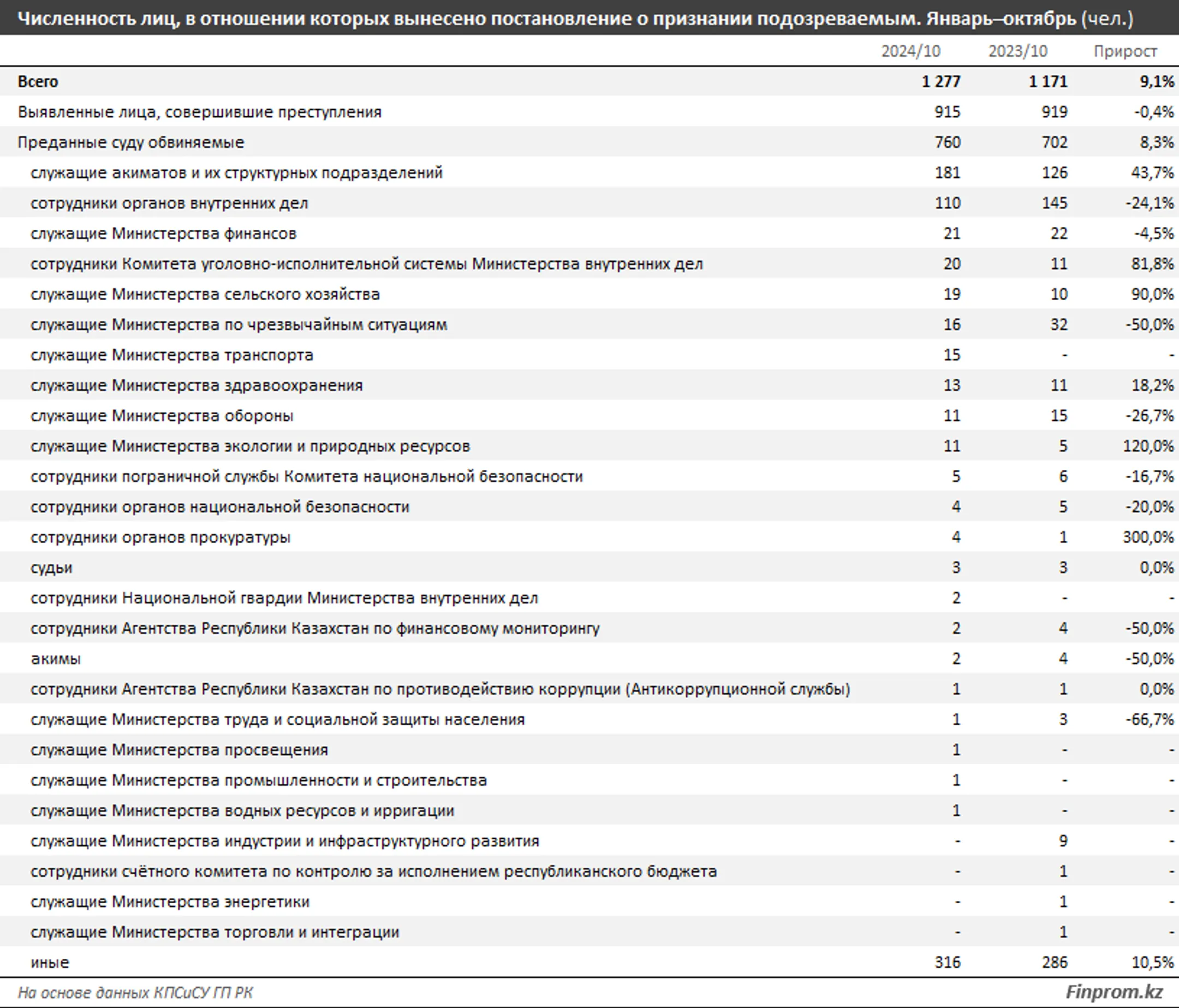The width and height of the screenshot is (1179, 1008).
Task: Select value "760" for Преданные суду обвиняемые
Action: tap(947, 142)
